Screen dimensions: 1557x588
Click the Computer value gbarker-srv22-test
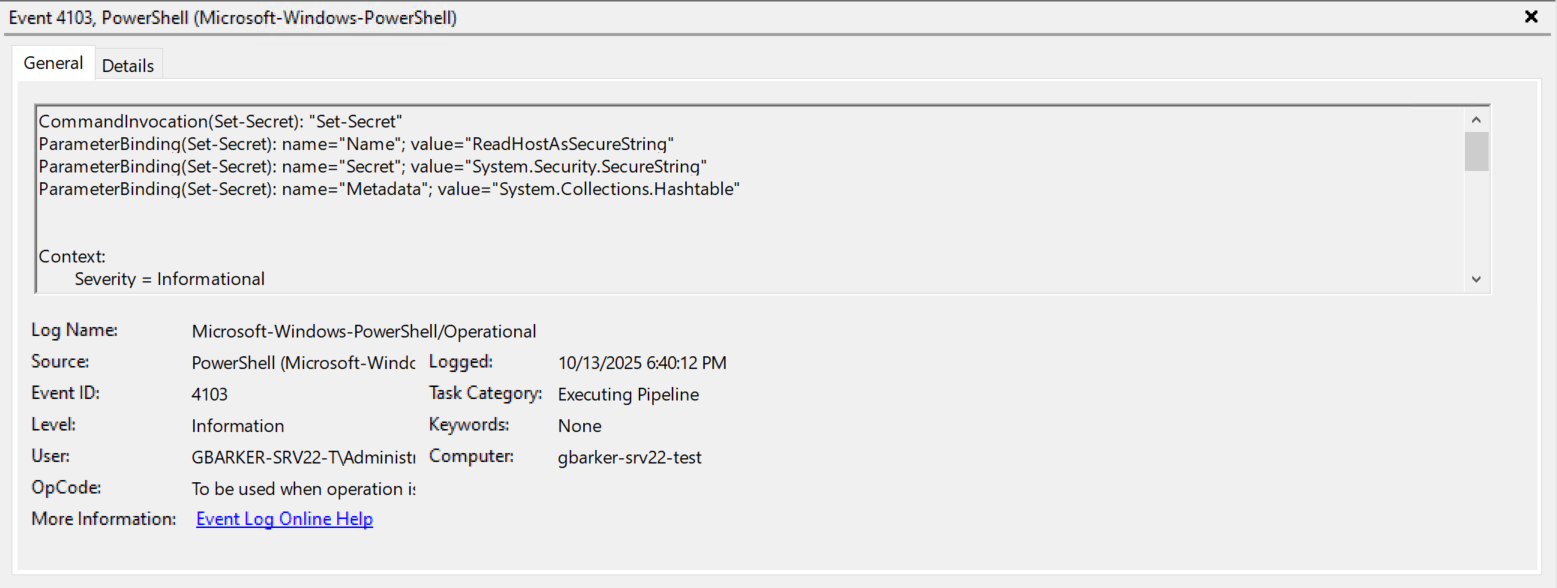(x=629, y=457)
